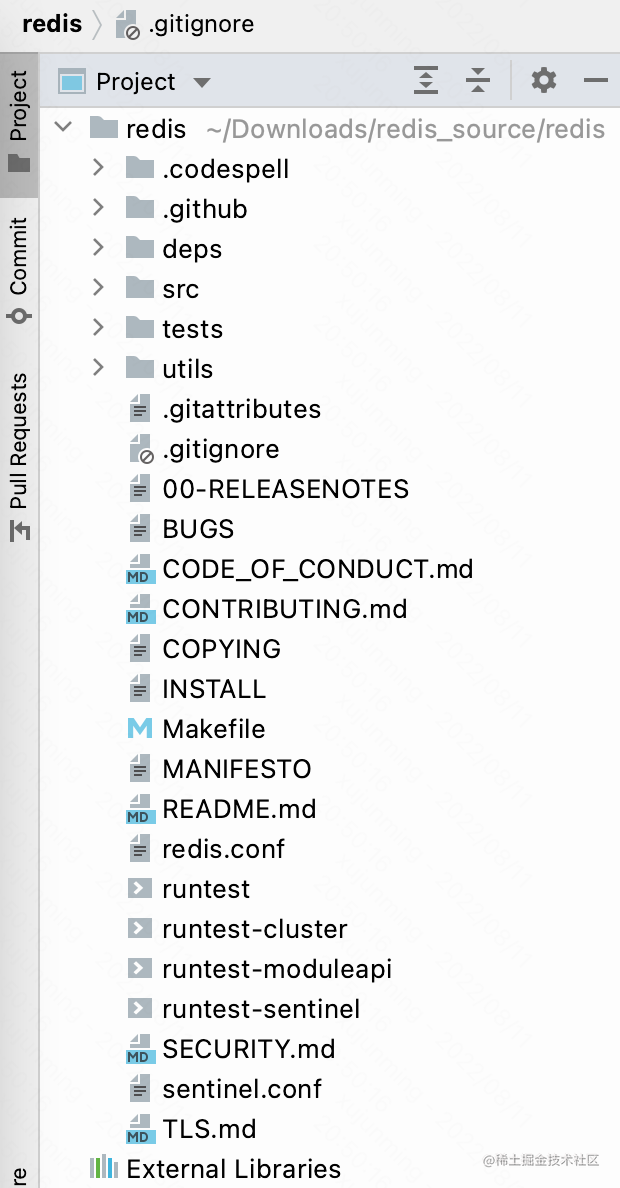620x1188 pixels.
Task: Select the deps folder name
Action: [x=193, y=249]
